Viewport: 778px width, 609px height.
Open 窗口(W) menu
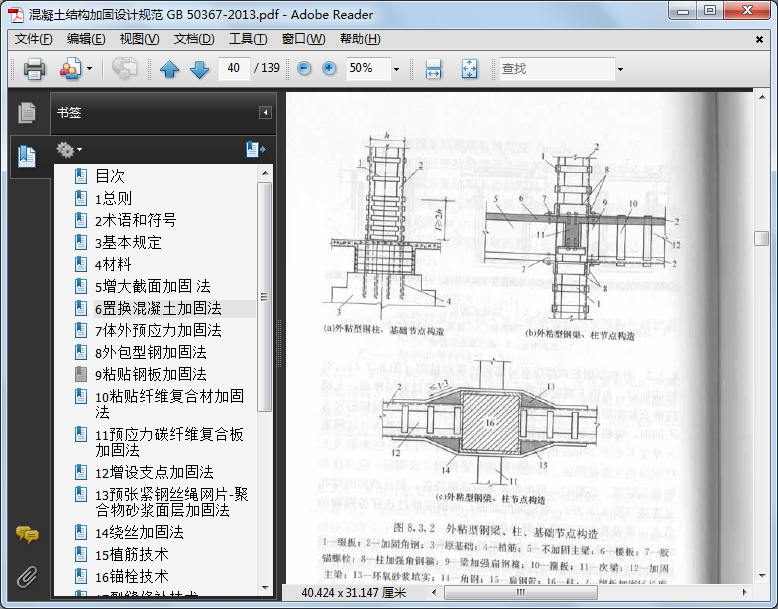tap(303, 39)
